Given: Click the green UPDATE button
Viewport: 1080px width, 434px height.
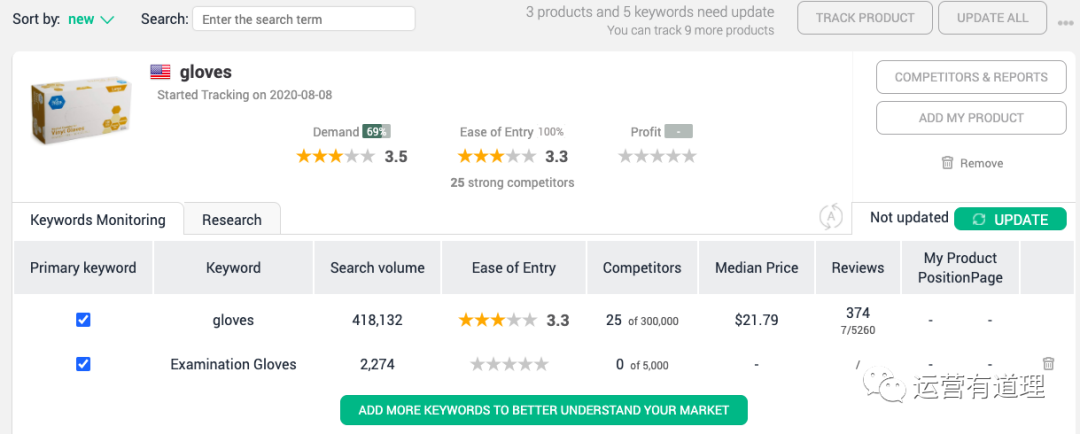Looking at the screenshot, I should point(1010,219).
